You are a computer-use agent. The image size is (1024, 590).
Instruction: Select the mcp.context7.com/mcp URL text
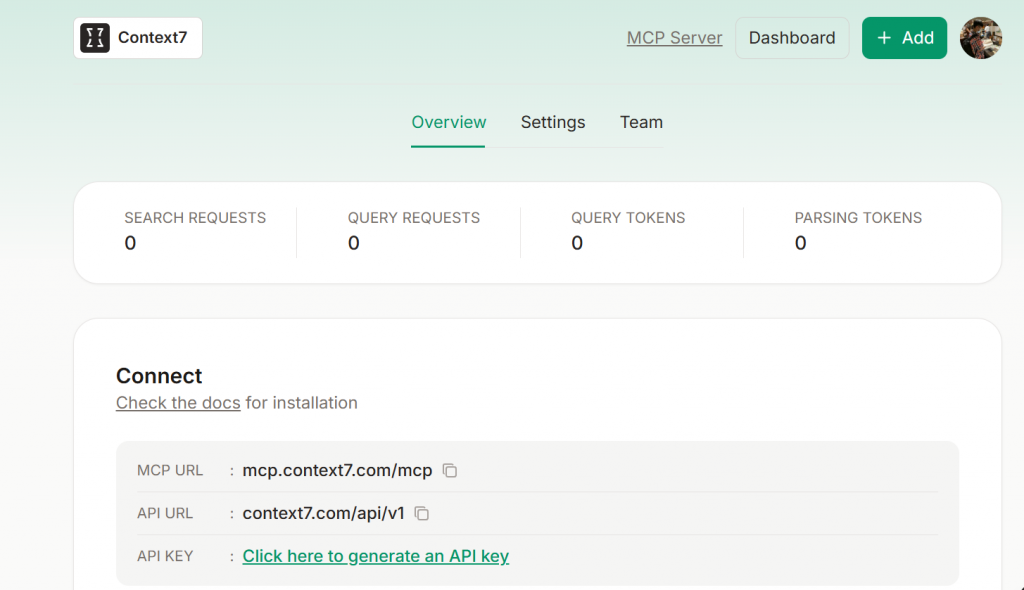point(337,470)
